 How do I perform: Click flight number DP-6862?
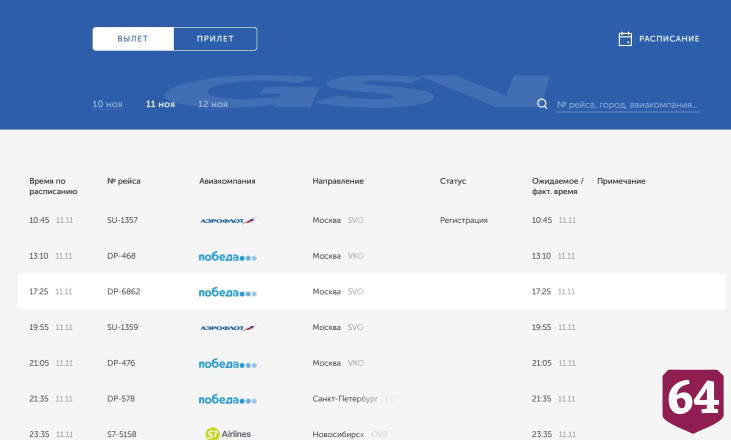(x=124, y=291)
